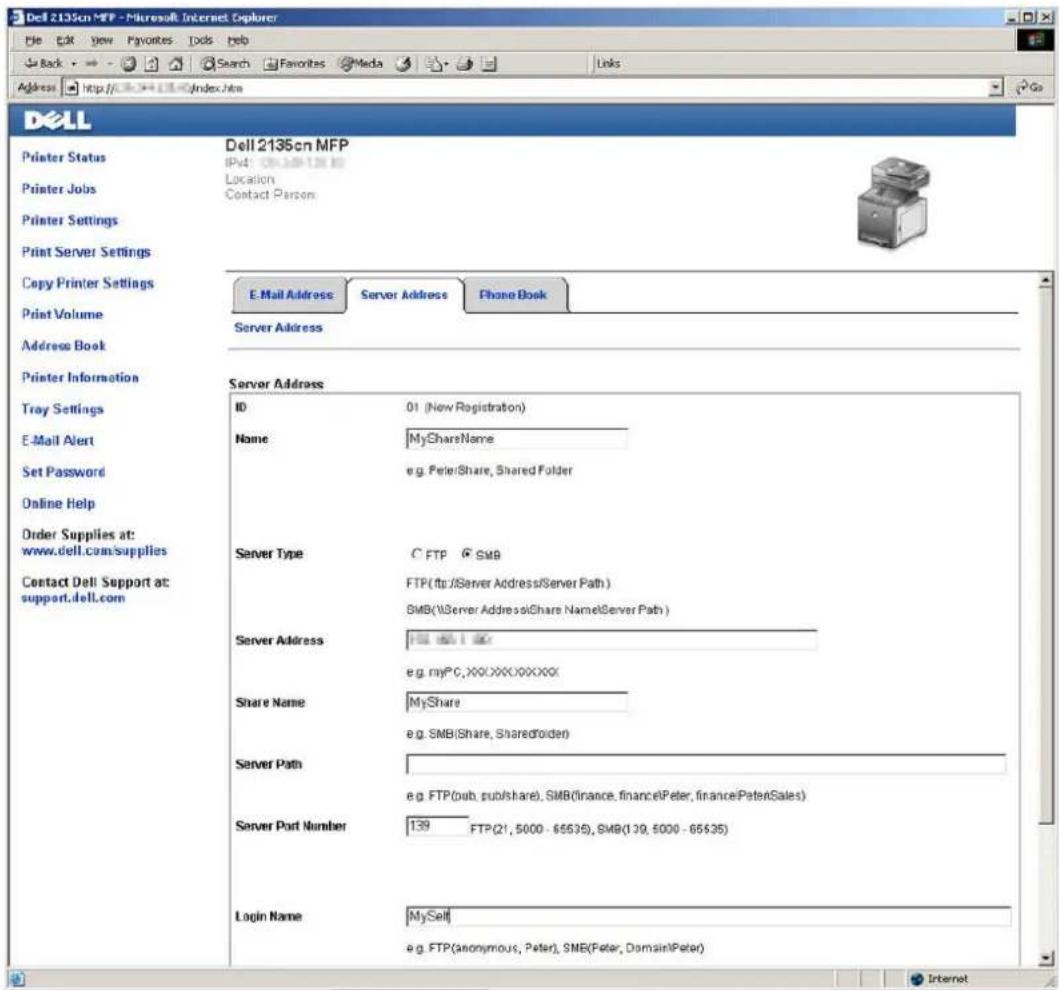Screen dimensions: 1059x990
Task: Visit the support.dell.com link
Action: (x=73, y=598)
